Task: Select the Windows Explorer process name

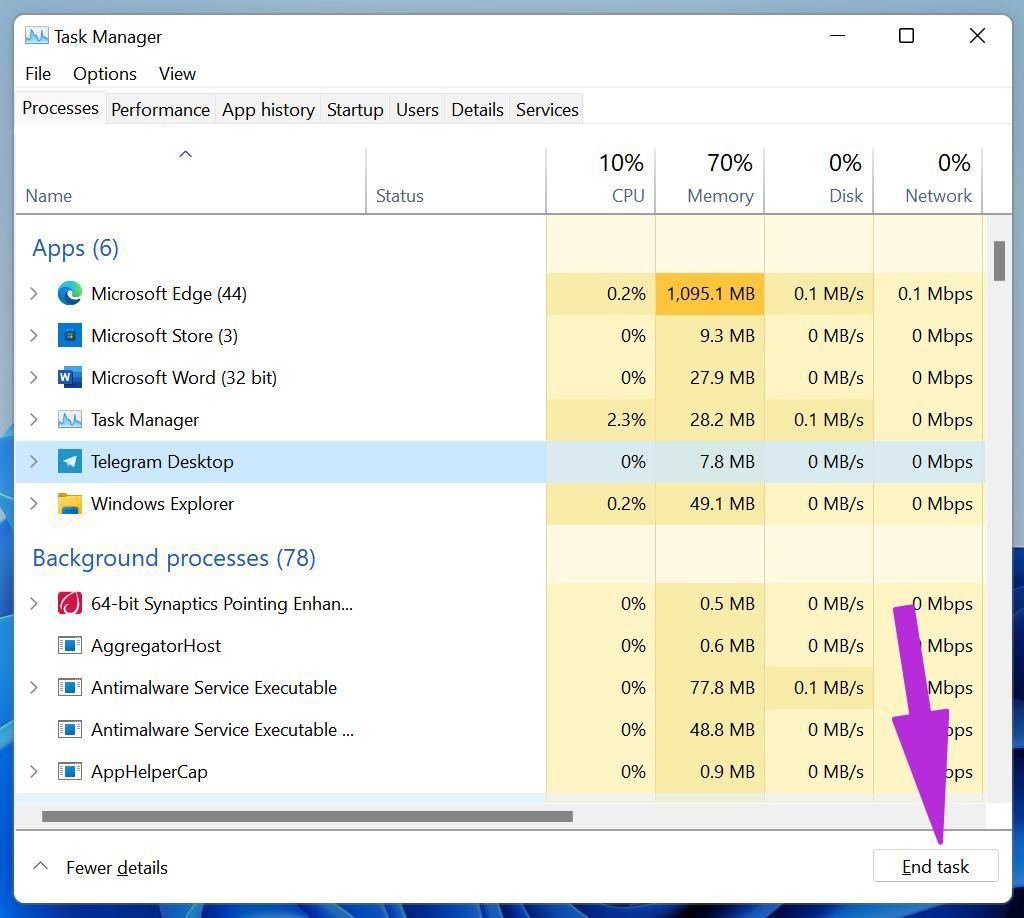Action: click(x=162, y=504)
